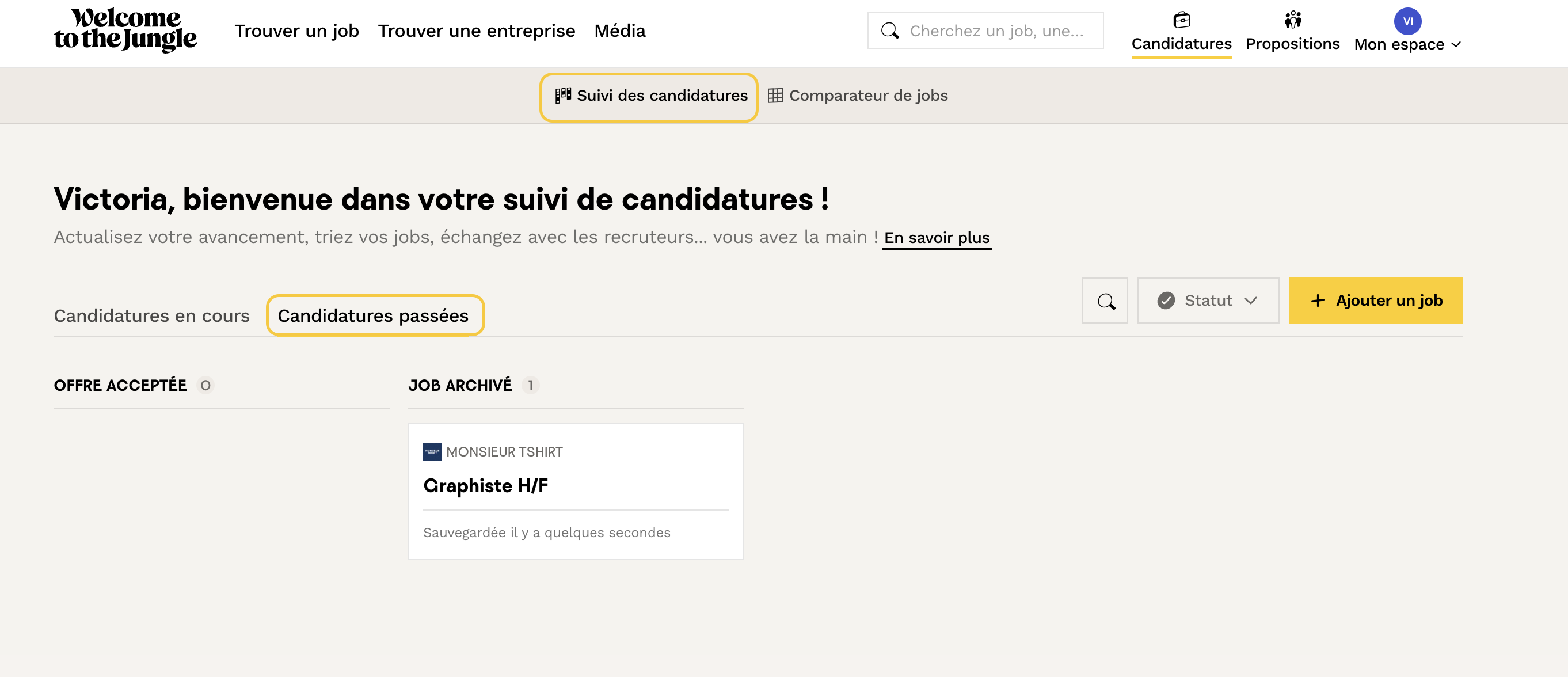
Task: Switch to Candidatures en cours tab
Action: 151,316
